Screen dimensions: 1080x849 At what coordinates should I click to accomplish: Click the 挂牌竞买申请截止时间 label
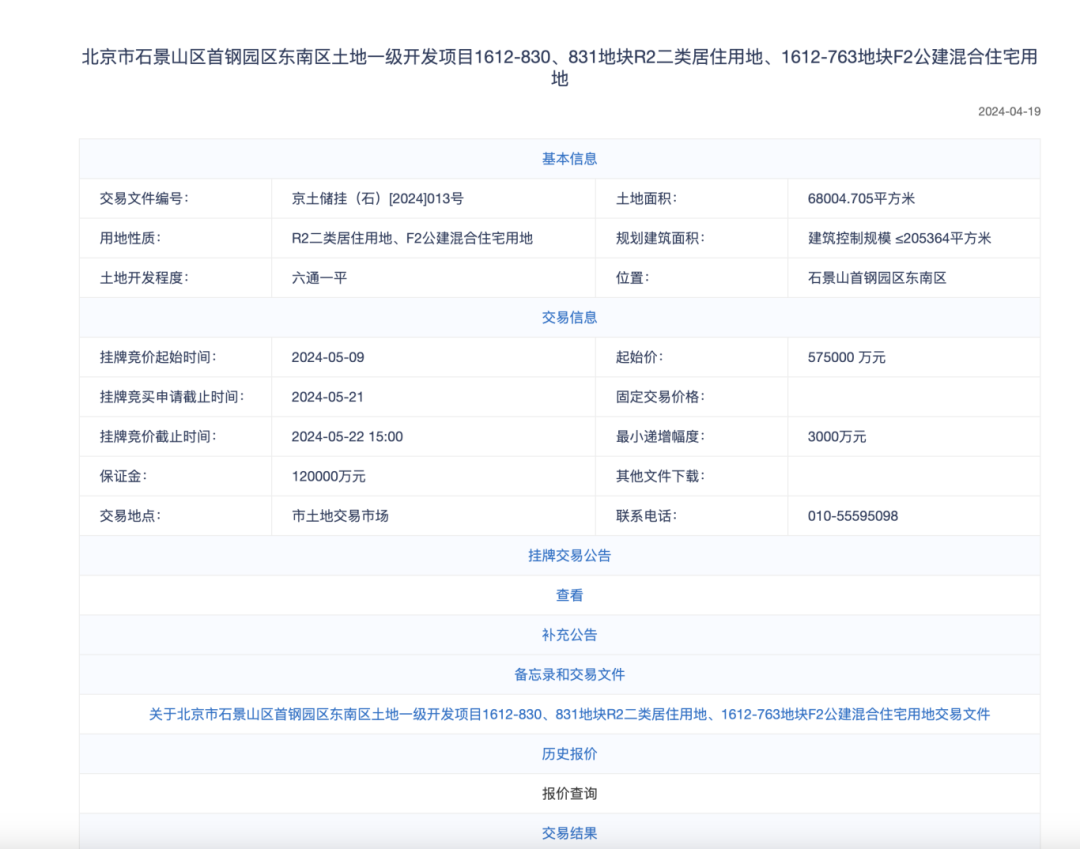[x=172, y=397]
